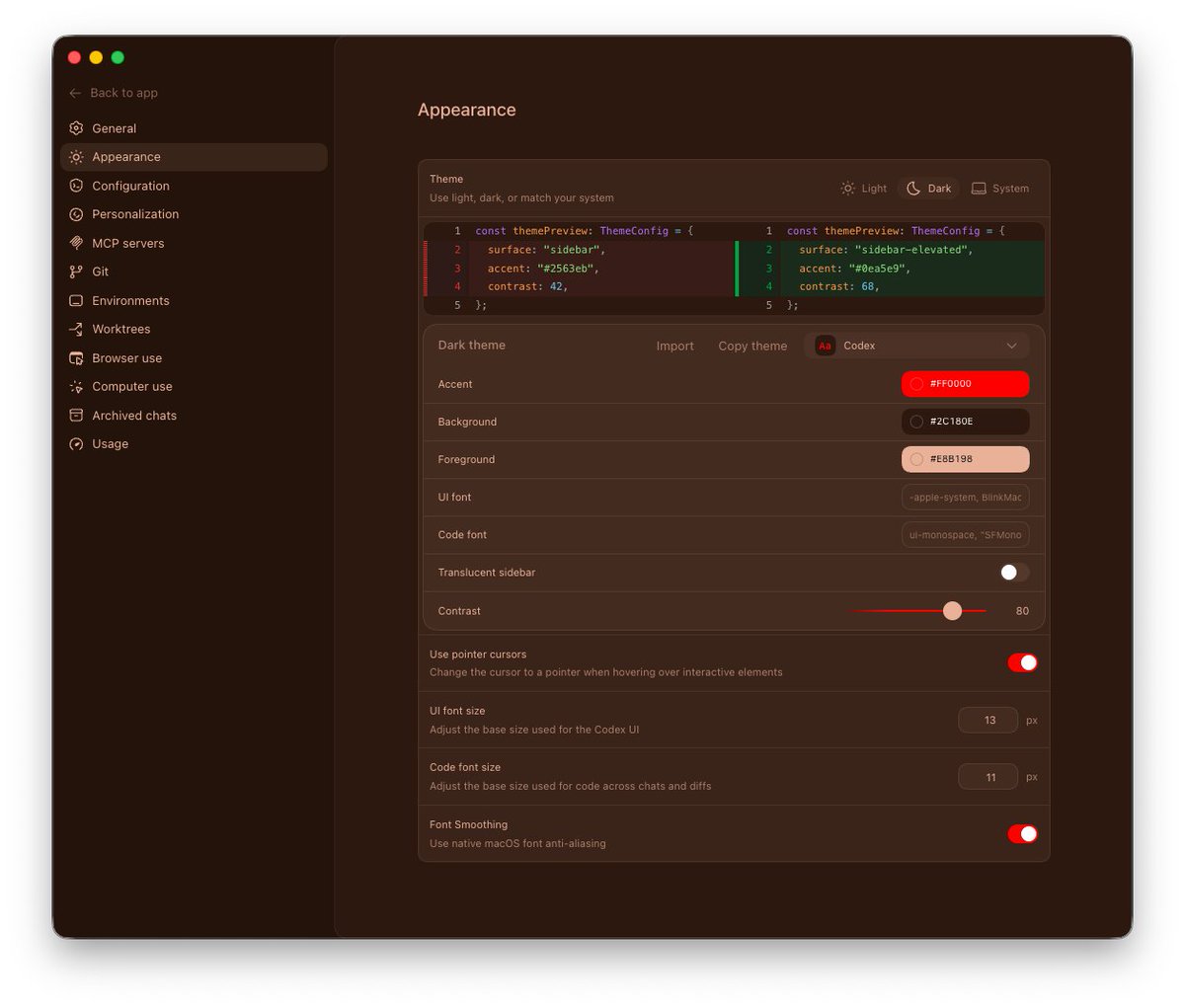
Task: Click the Contrast slider handle
Action: [x=952, y=611]
